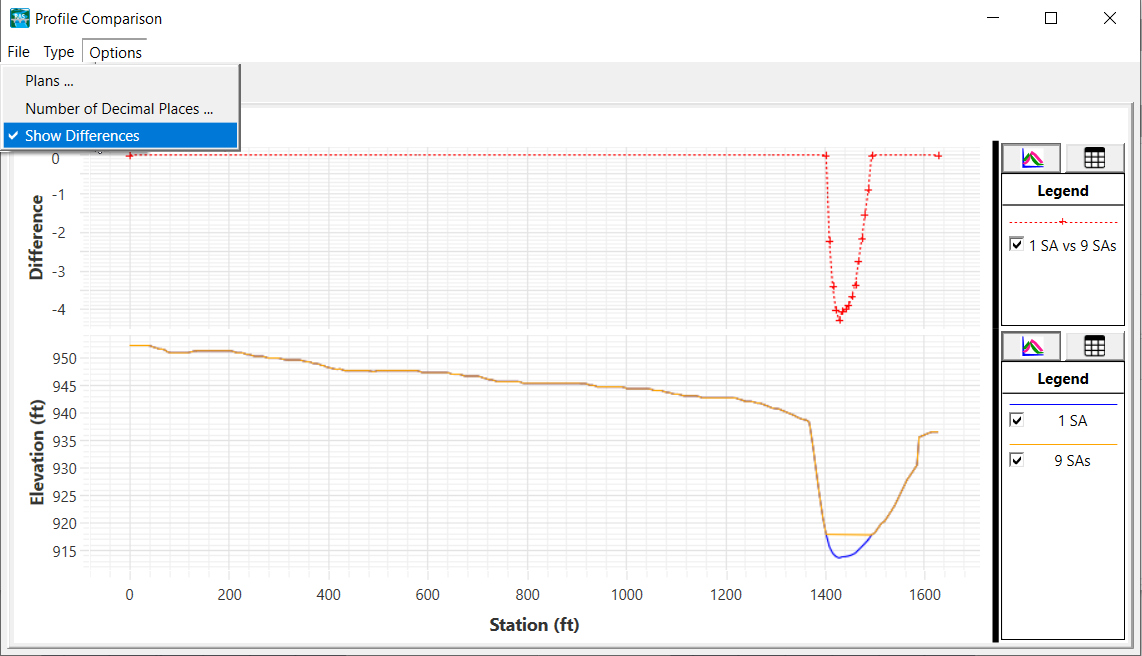This screenshot has width=1142, height=656.
Task: Hide the '9 SAs' profile via its checkbox
Action: pos(1017,460)
